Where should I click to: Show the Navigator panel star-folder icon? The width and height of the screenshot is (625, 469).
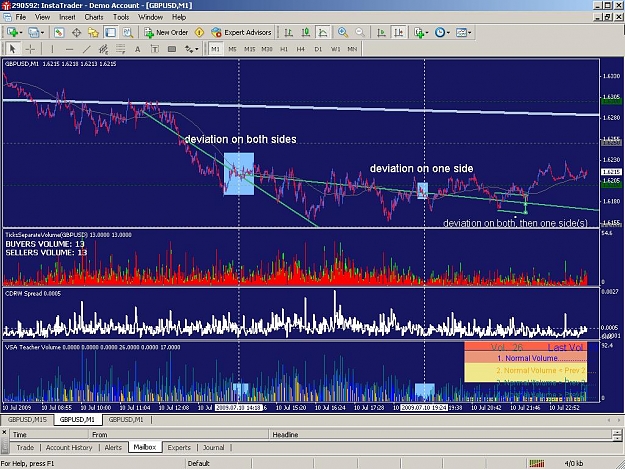[93, 33]
